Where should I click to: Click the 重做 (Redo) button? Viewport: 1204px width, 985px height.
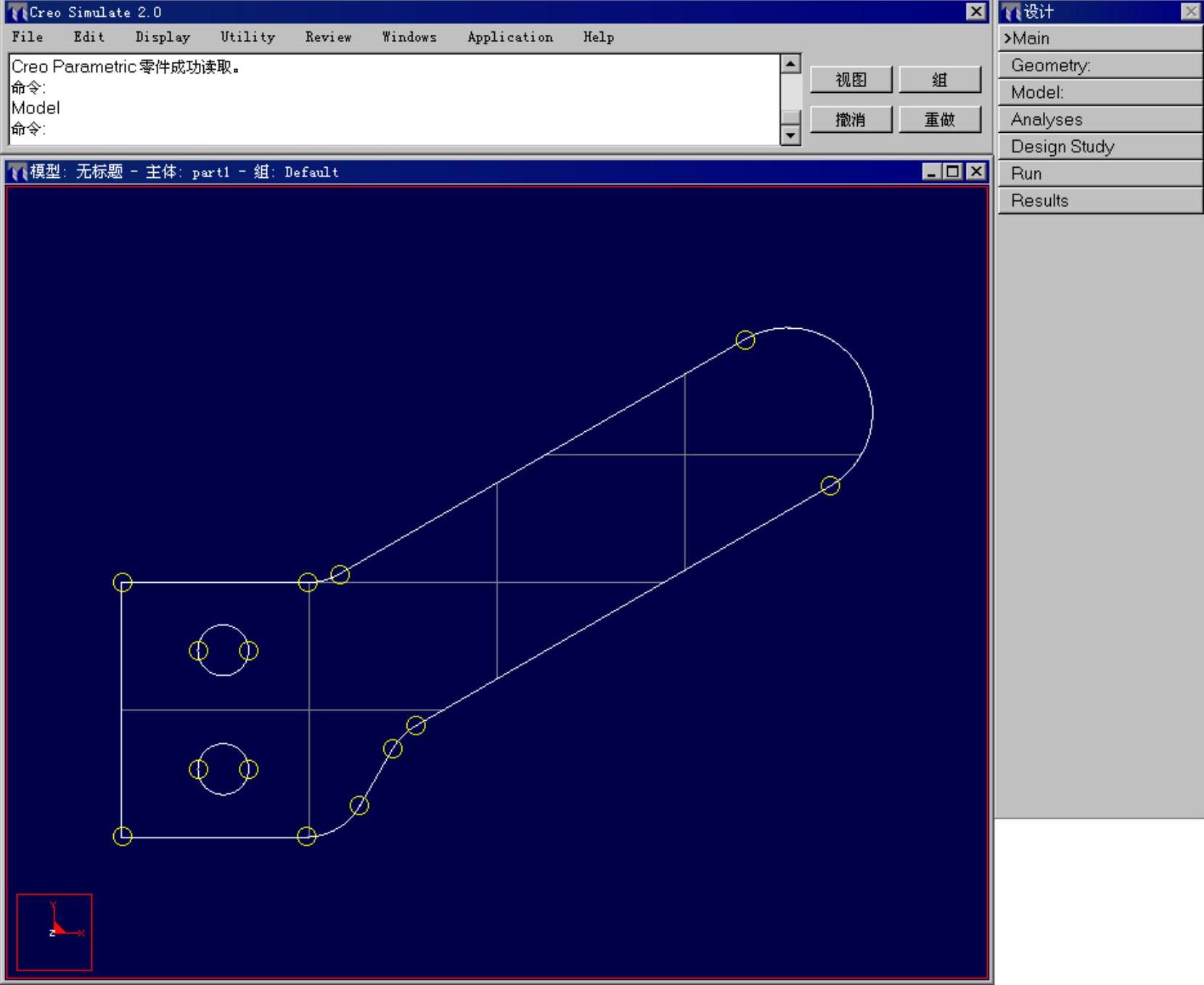click(940, 119)
